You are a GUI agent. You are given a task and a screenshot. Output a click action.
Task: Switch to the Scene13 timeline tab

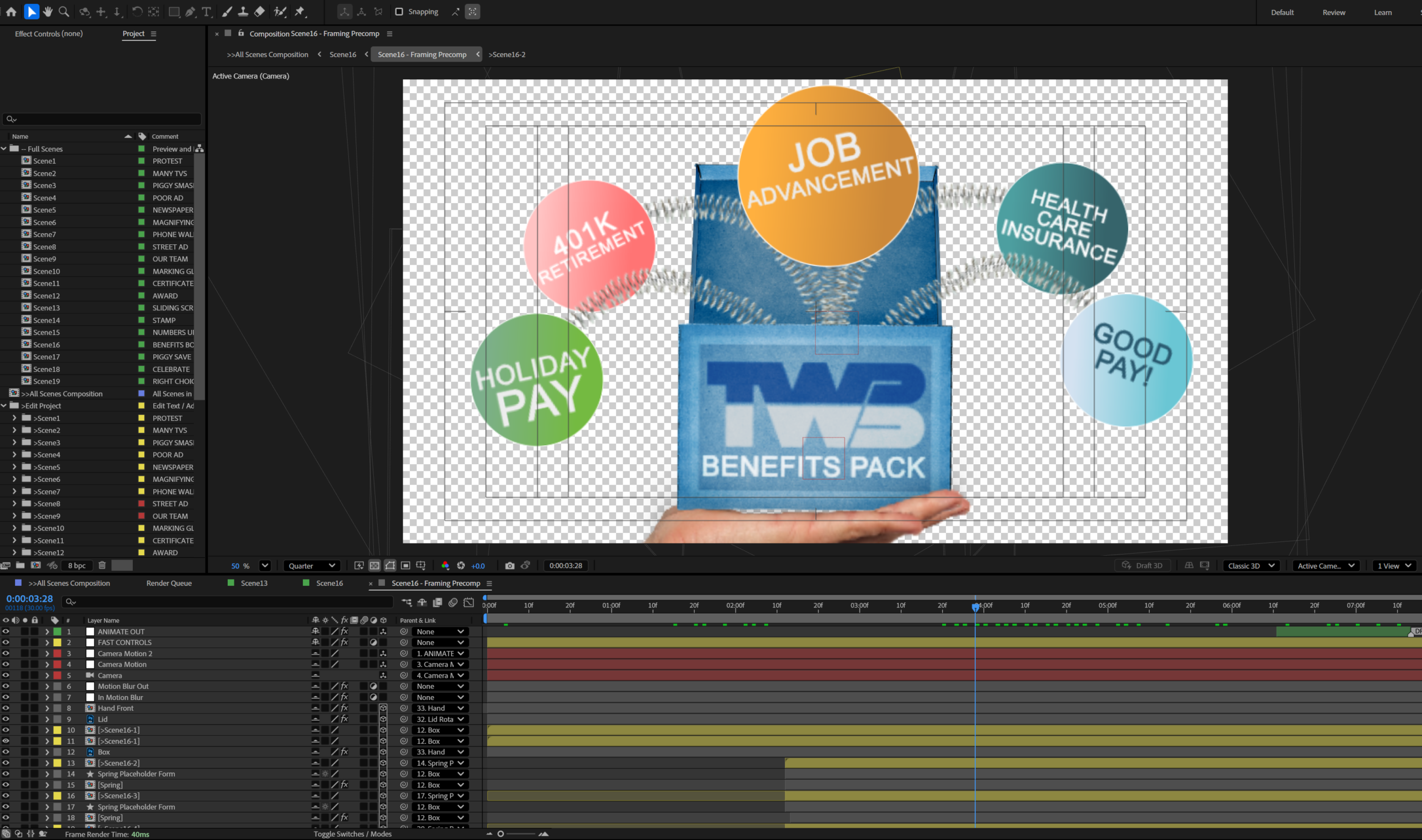pyautogui.click(x=254, y=583)
